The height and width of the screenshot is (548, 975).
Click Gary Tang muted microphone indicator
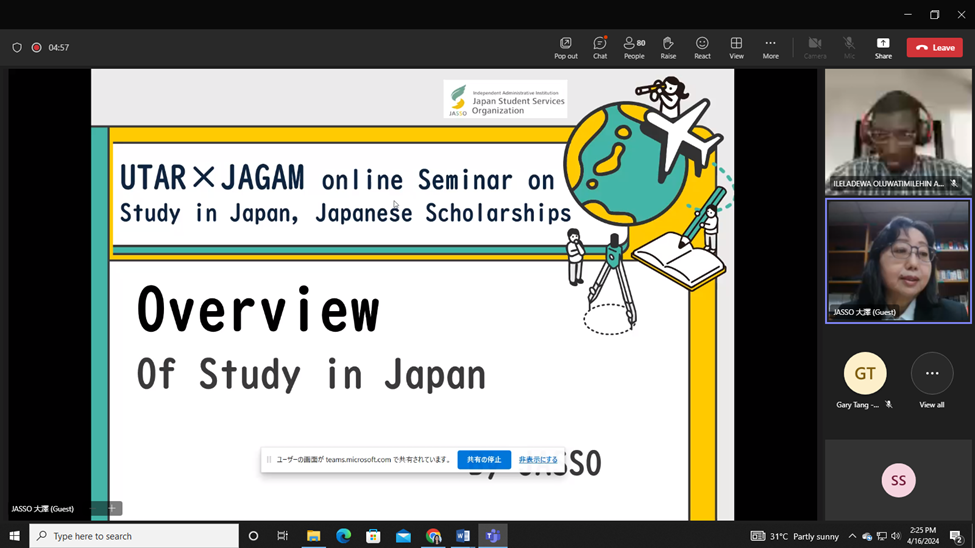click(889, 404)
